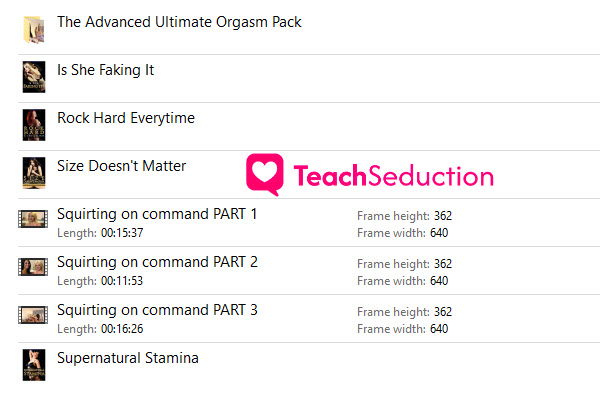Click the Rock Hard Everytime cover icon
The image size is (600, 395).
tap(34, 125)
